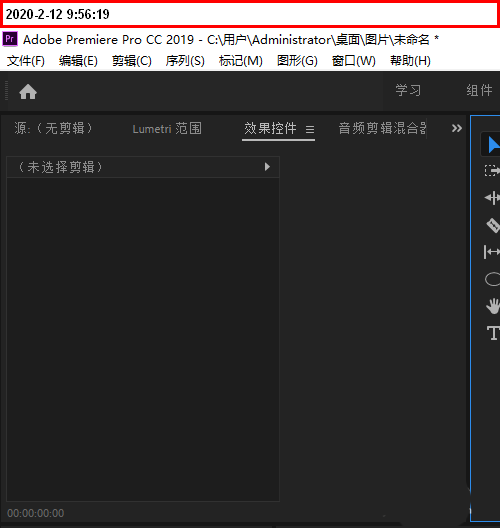
Task: Switch to the Lumetri 范围 tab
Action: point(167,129)
